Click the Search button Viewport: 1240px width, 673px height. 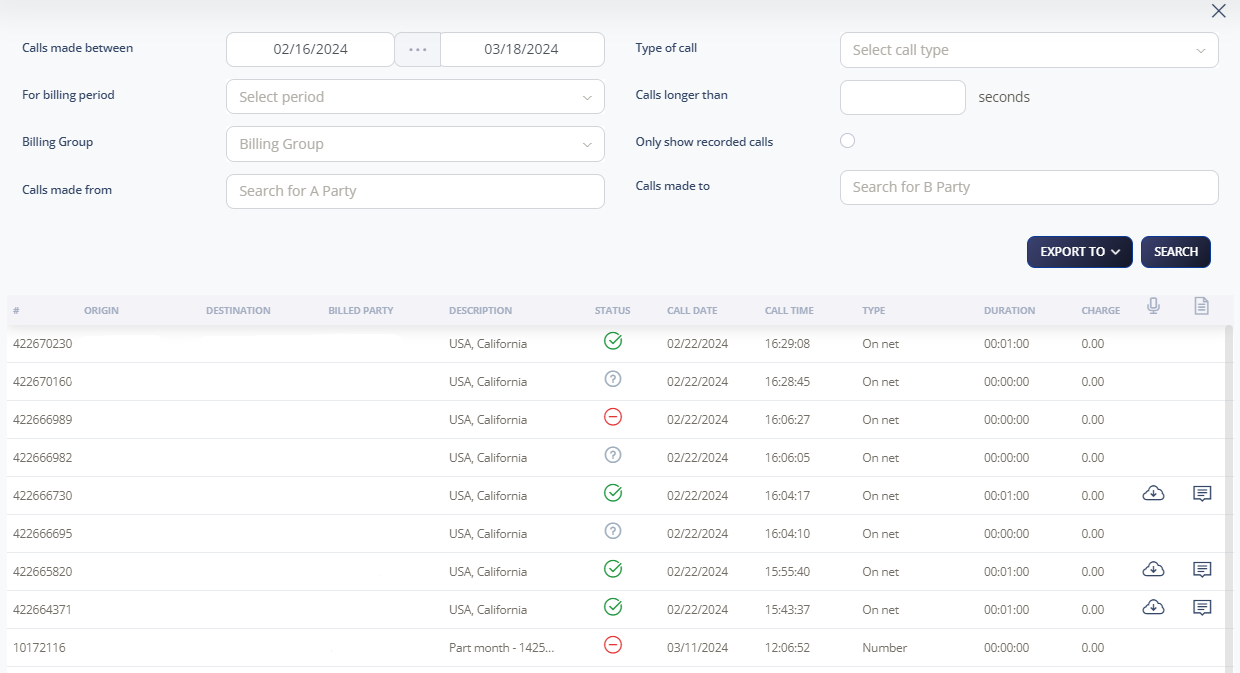click(x=1175, y=252)
